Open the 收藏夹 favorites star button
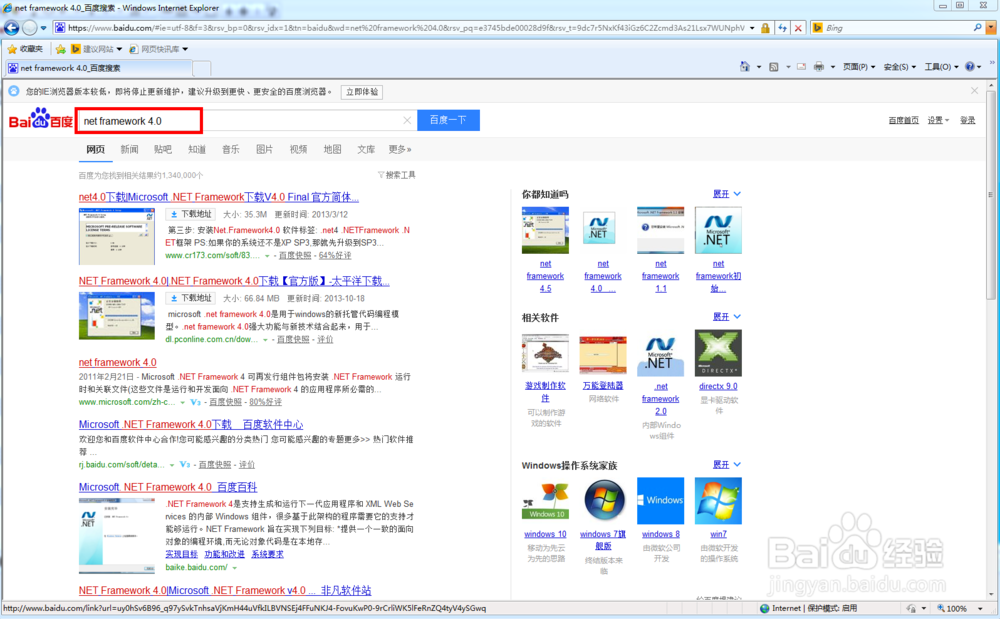 [25, 49]
